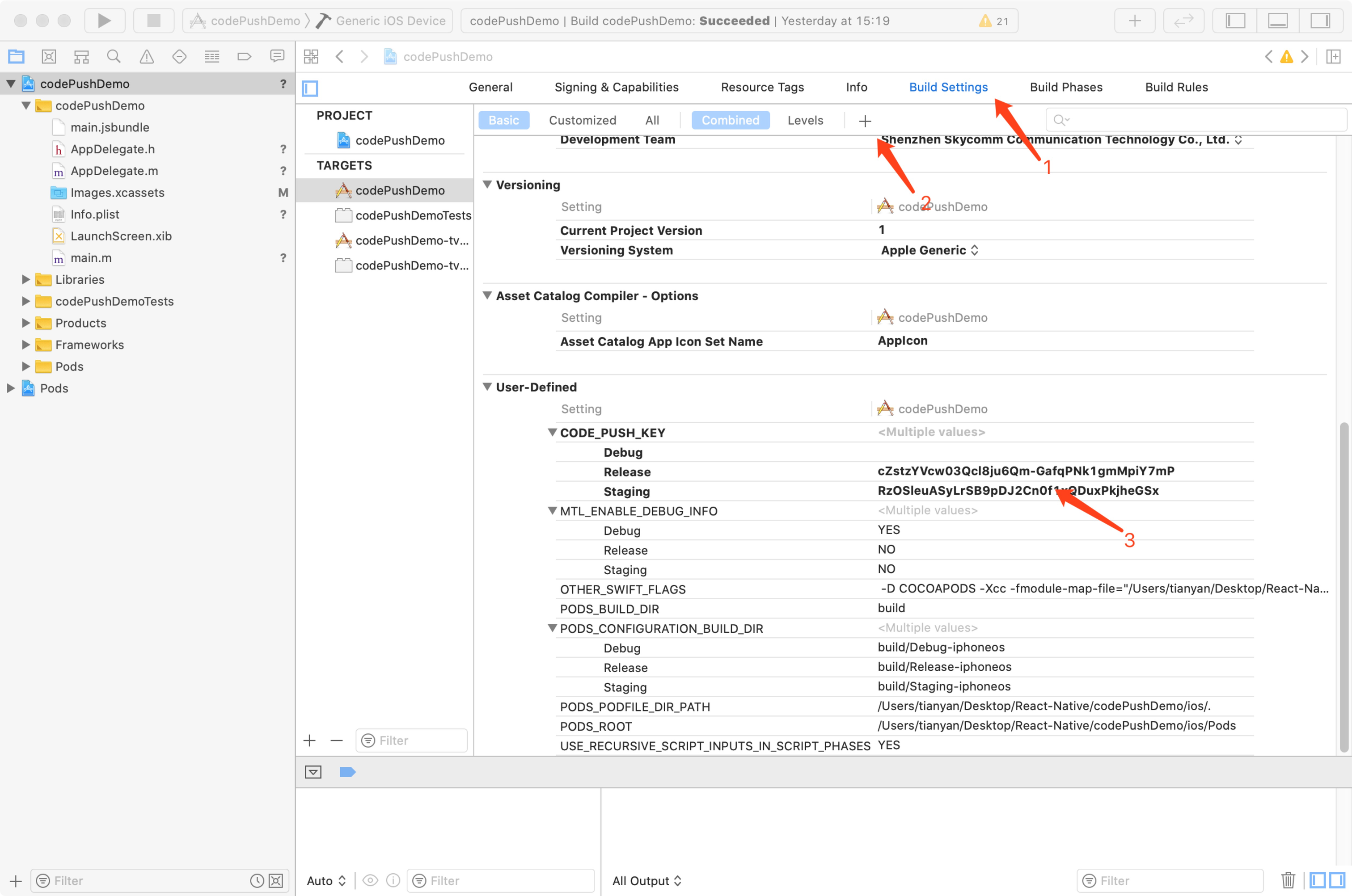Open the Issue navigator warning icon
This screenshot has height=896, width=1352.
coord(146,57)
